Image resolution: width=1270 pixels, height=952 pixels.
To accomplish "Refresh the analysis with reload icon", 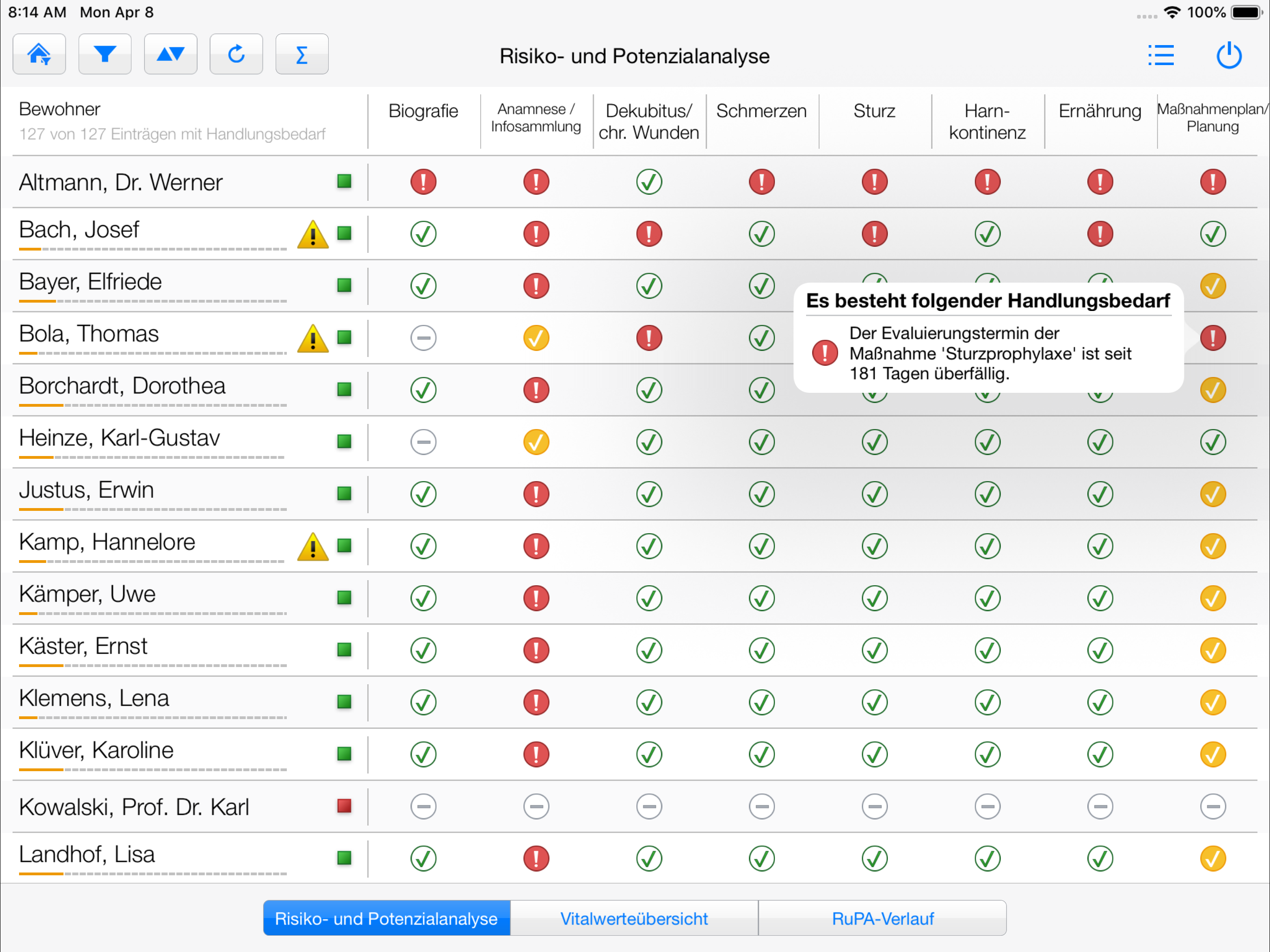I will pos(237,54).
